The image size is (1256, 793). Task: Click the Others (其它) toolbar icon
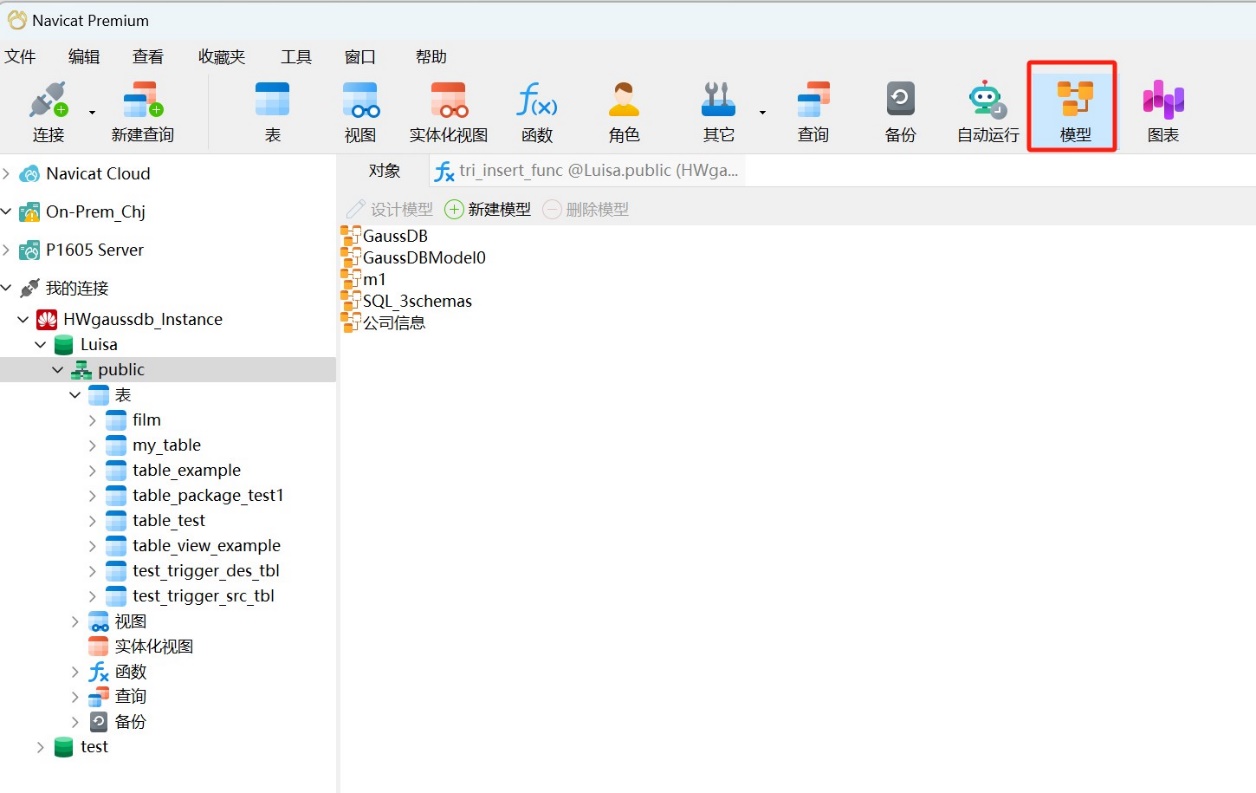(x=718, y=111)
